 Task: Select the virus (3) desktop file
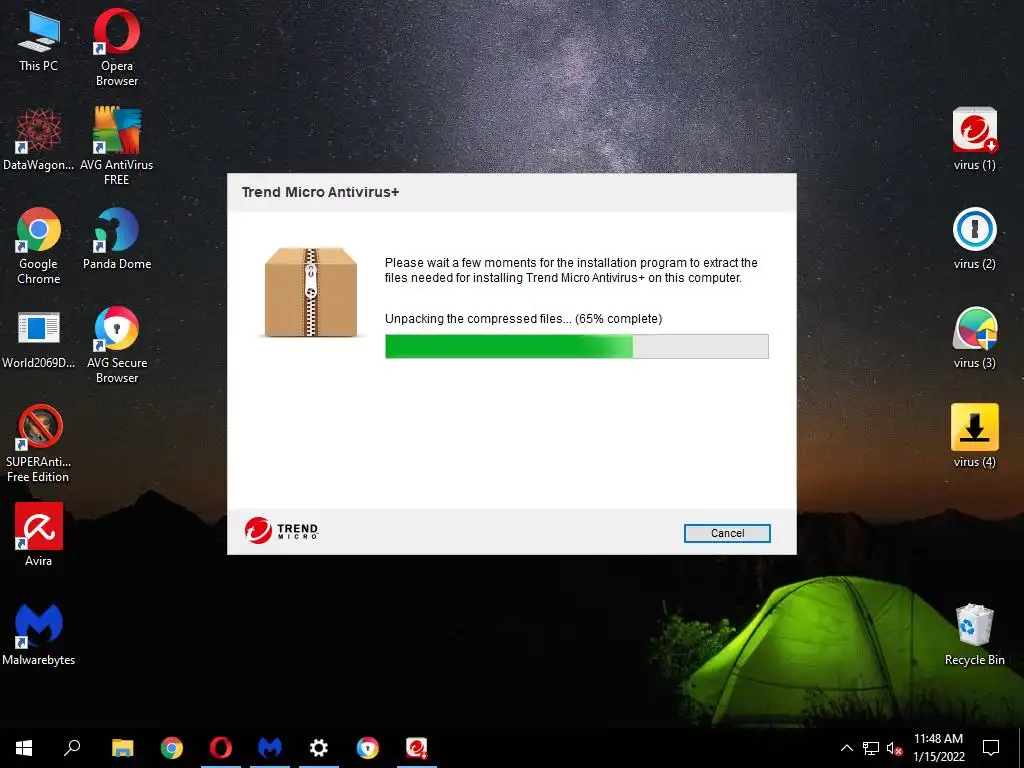point(974,338)
